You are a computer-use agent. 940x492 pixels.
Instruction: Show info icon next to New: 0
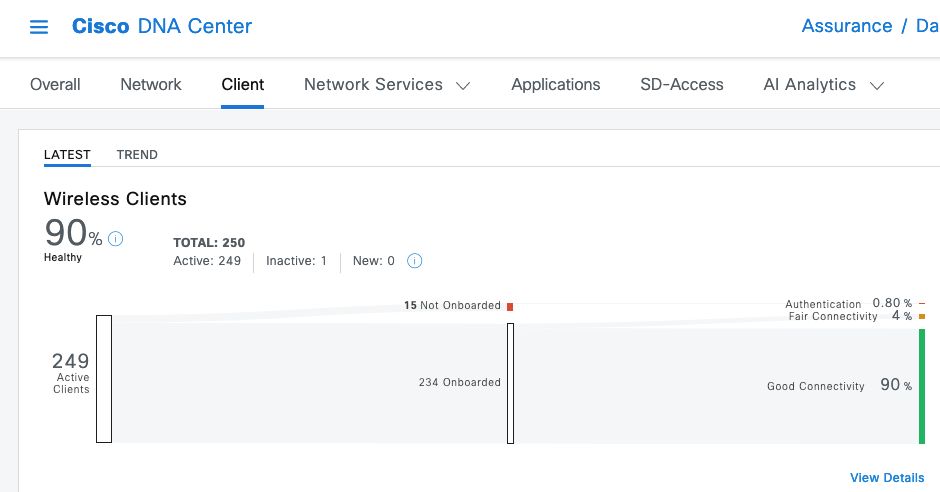click(415, 261)
